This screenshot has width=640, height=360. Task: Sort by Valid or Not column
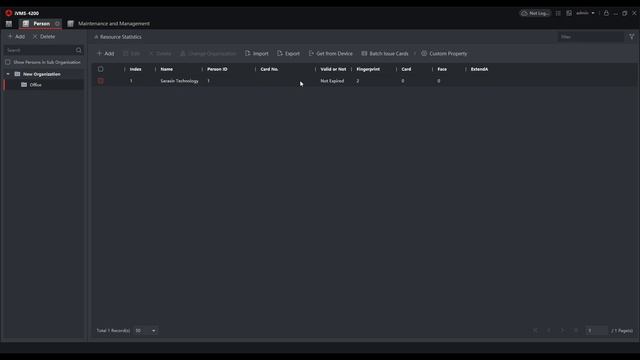point(333,69)
